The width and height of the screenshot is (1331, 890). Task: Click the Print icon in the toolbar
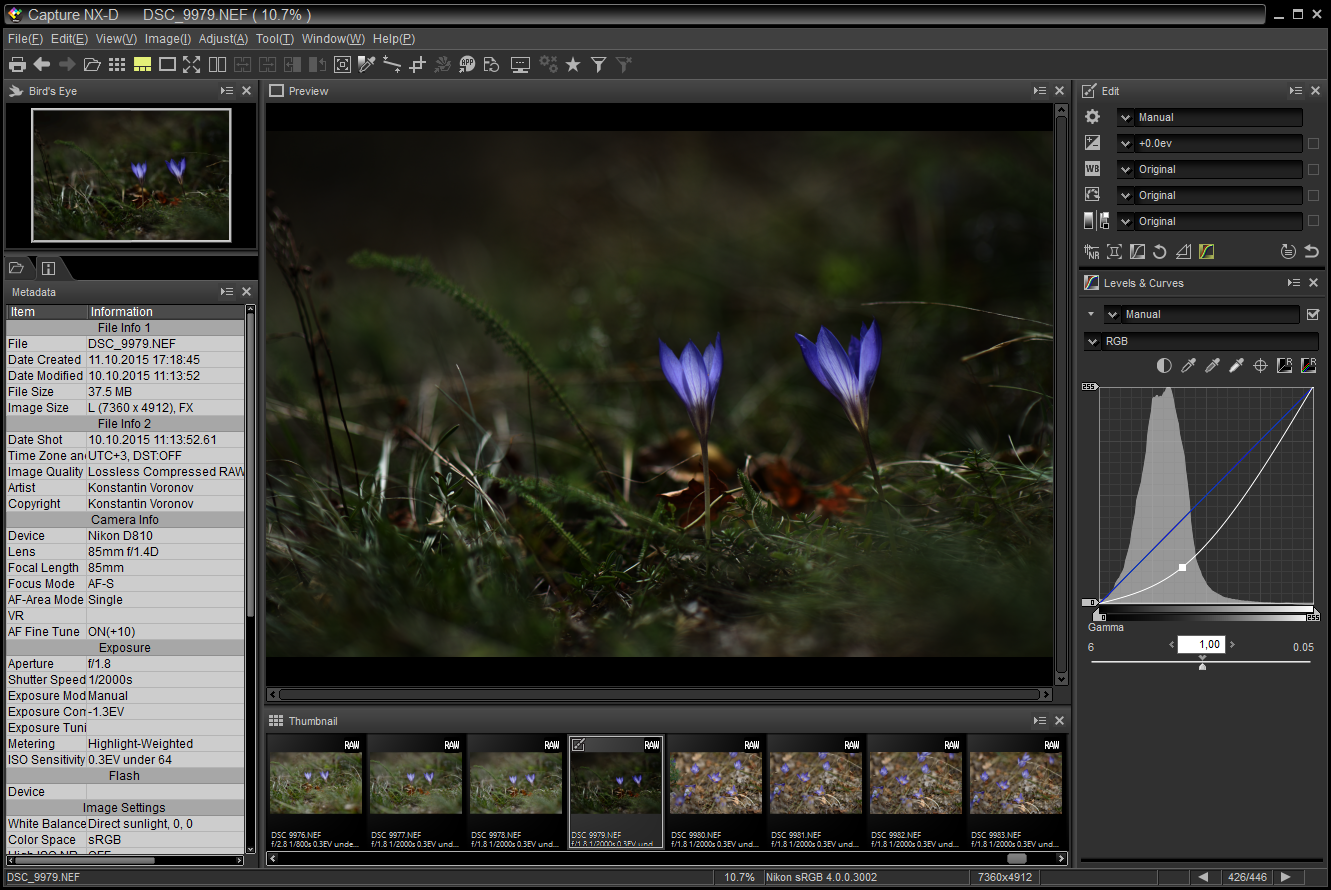click(17, 65)
